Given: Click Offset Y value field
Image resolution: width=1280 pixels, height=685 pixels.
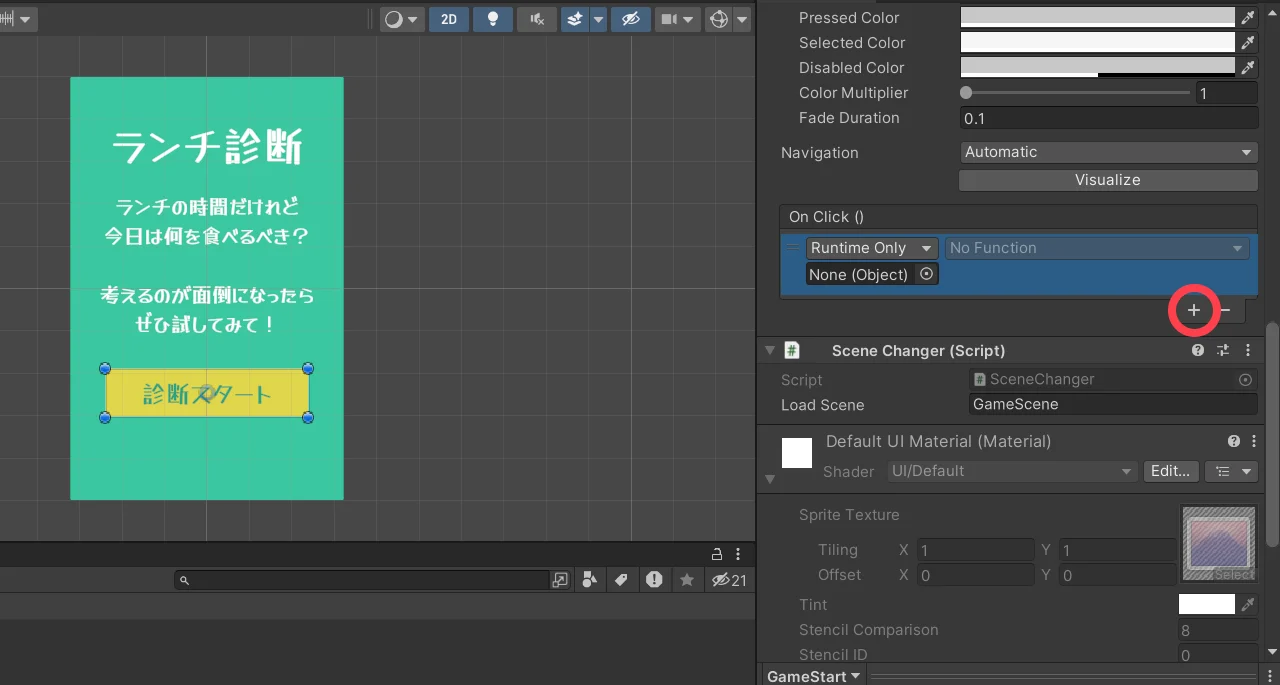Looking at the screenshot, I should pyautogui.click(x=1118, y=575).
